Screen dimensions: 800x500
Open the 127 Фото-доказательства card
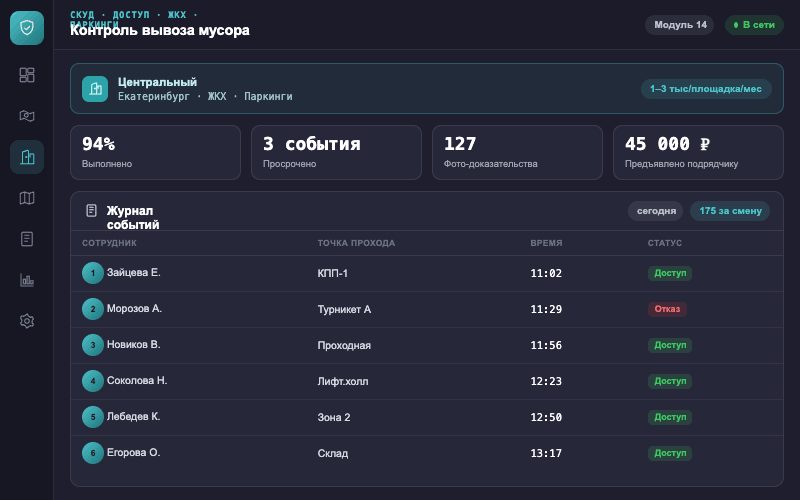[x=517, y=153]
